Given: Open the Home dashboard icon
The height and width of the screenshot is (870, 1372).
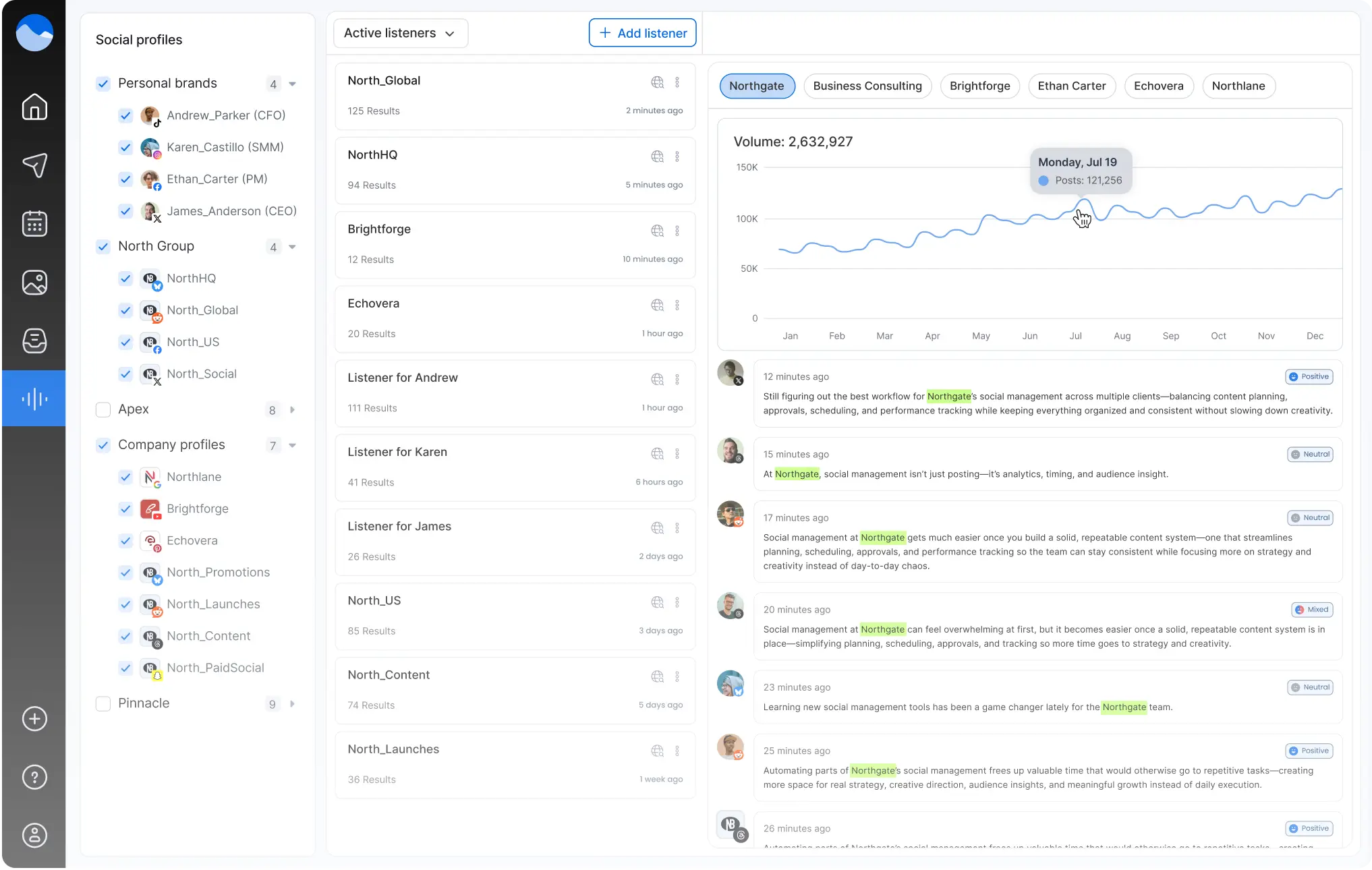Looking at the screenshot, I should click(x=34, y=107).
